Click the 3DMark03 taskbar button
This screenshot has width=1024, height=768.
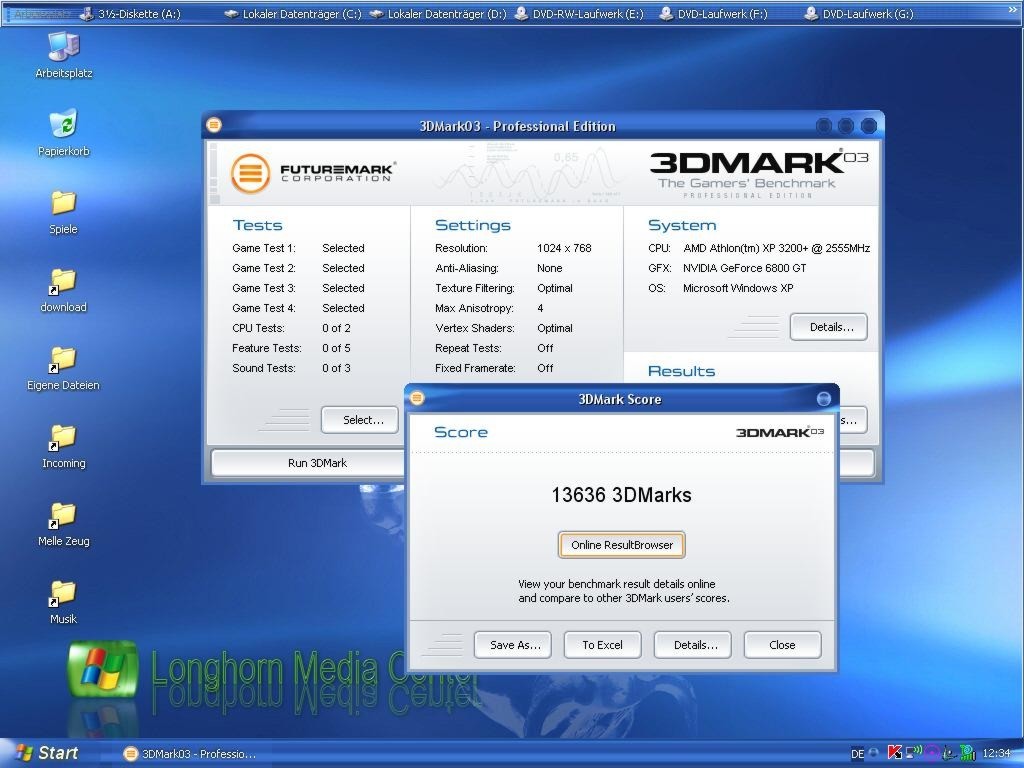coord(190,754)
